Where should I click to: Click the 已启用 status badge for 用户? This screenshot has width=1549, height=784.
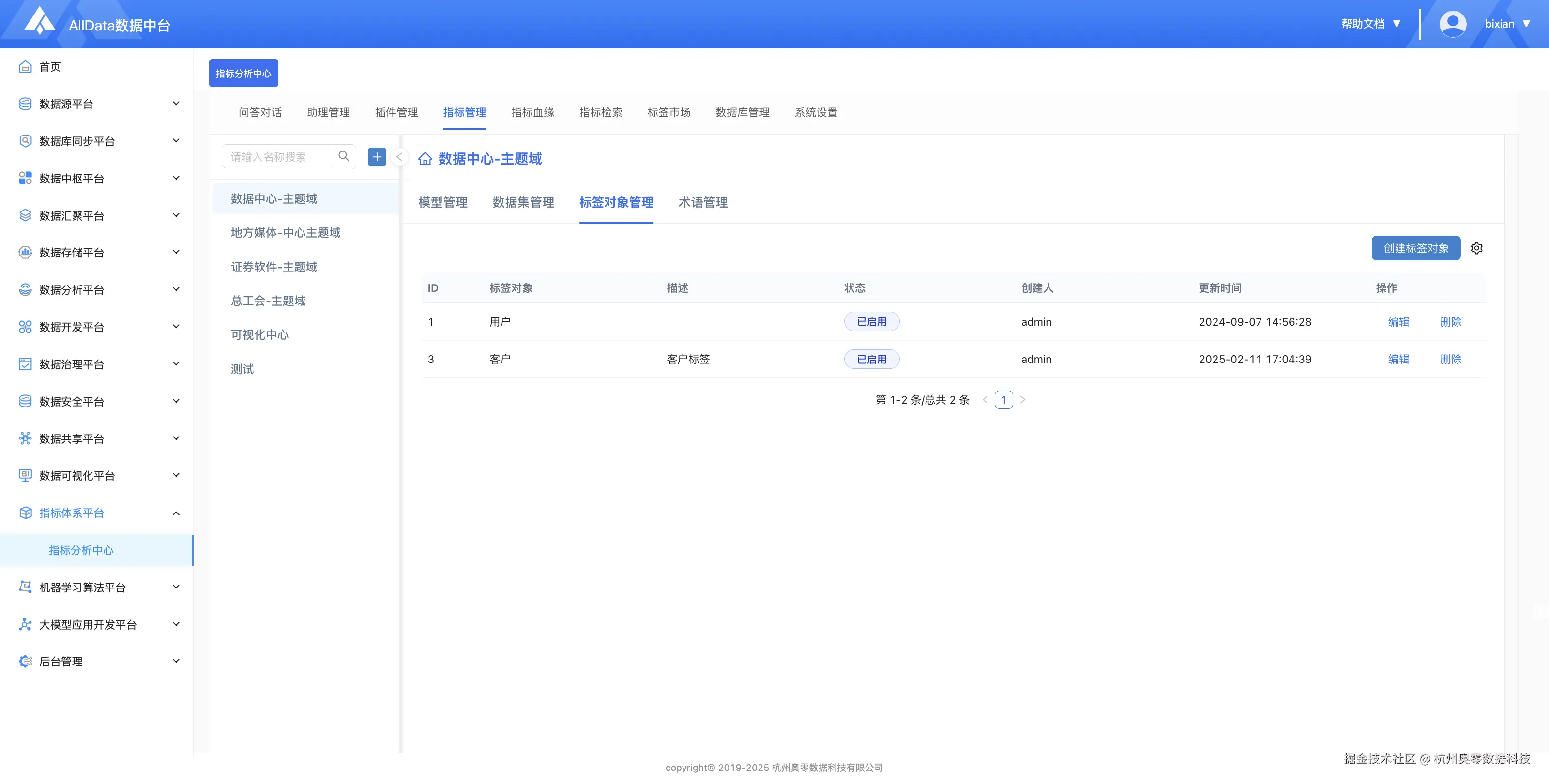(x=871, y=322)
